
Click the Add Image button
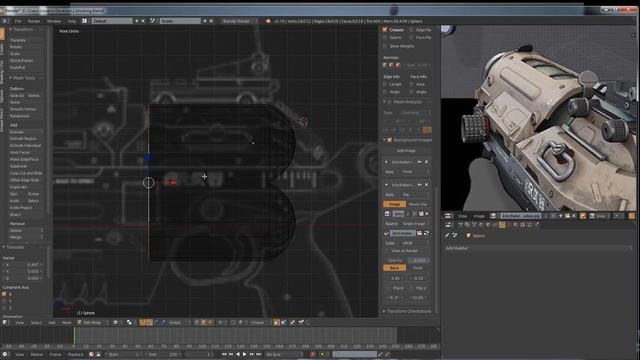coord(407,151)
